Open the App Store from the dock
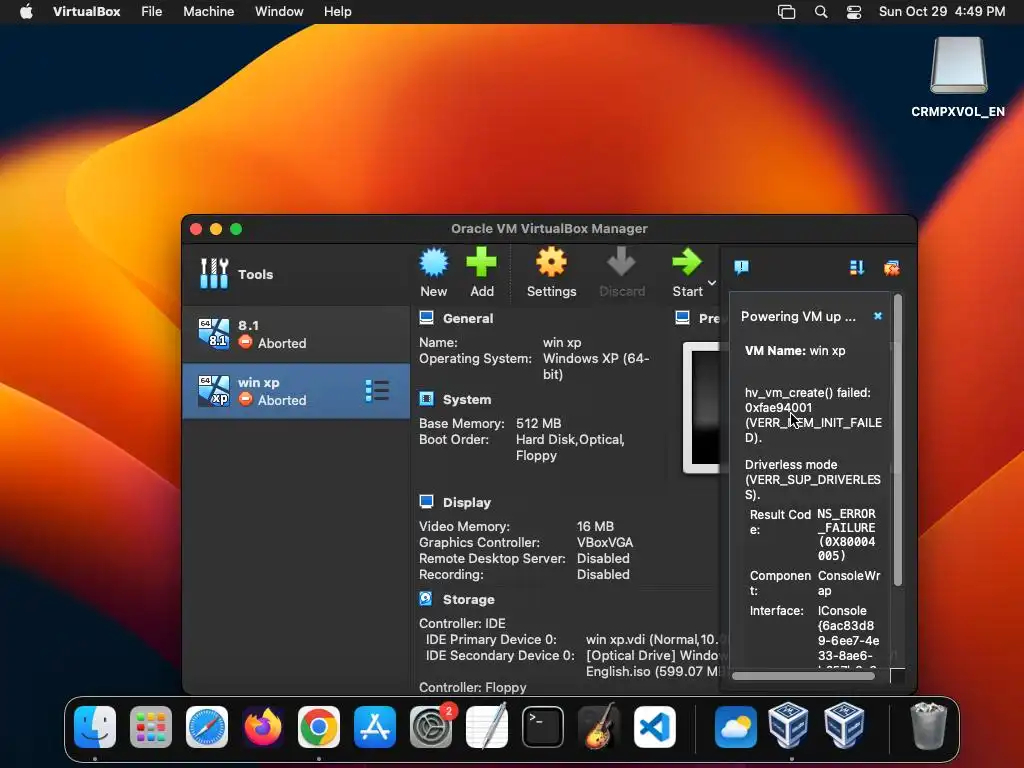The height and width of the screenshot is (768, 1024). 375,727
